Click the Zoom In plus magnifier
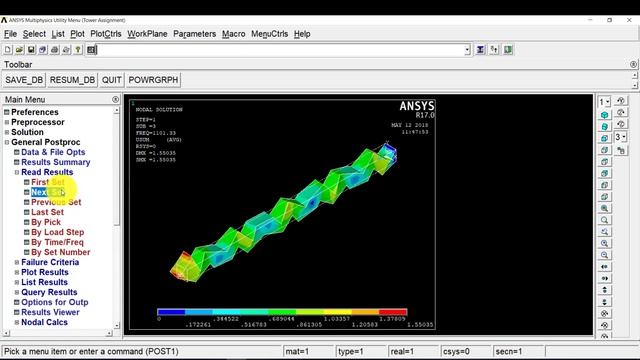640x360 pixels. click(604, 243)
